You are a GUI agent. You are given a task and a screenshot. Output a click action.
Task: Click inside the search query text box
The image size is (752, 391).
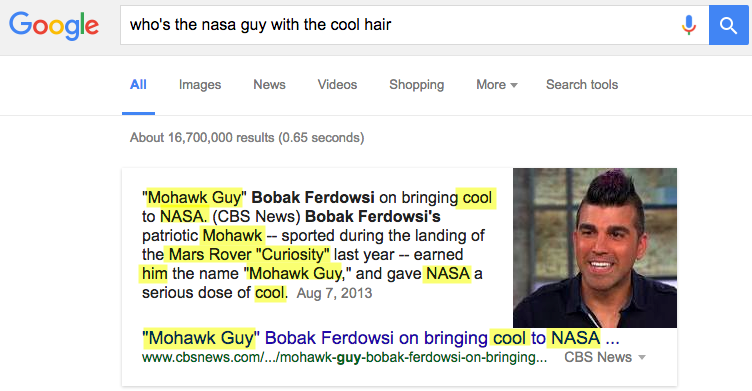[398, 25]
